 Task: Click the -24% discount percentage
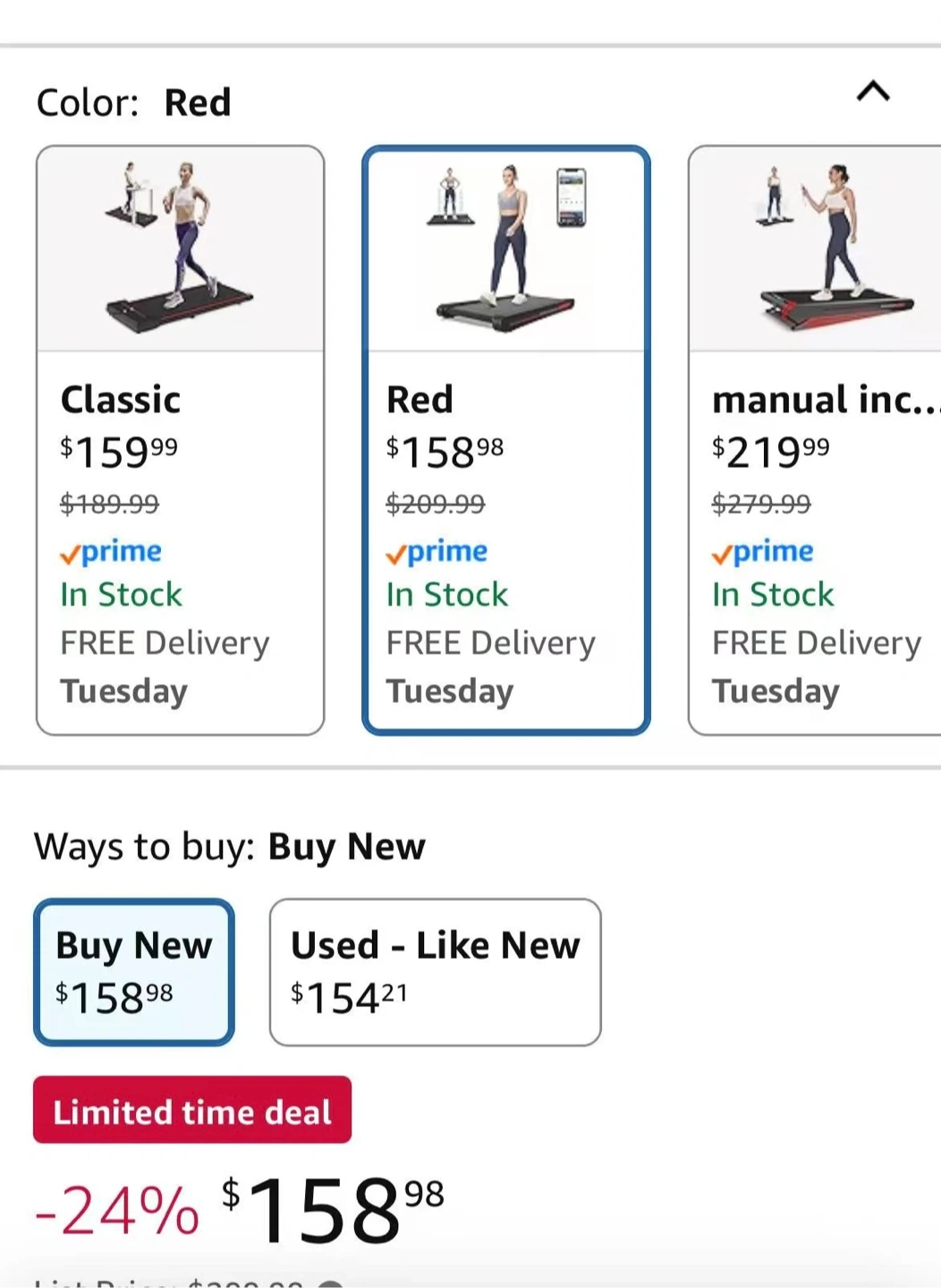[116, 1211]
